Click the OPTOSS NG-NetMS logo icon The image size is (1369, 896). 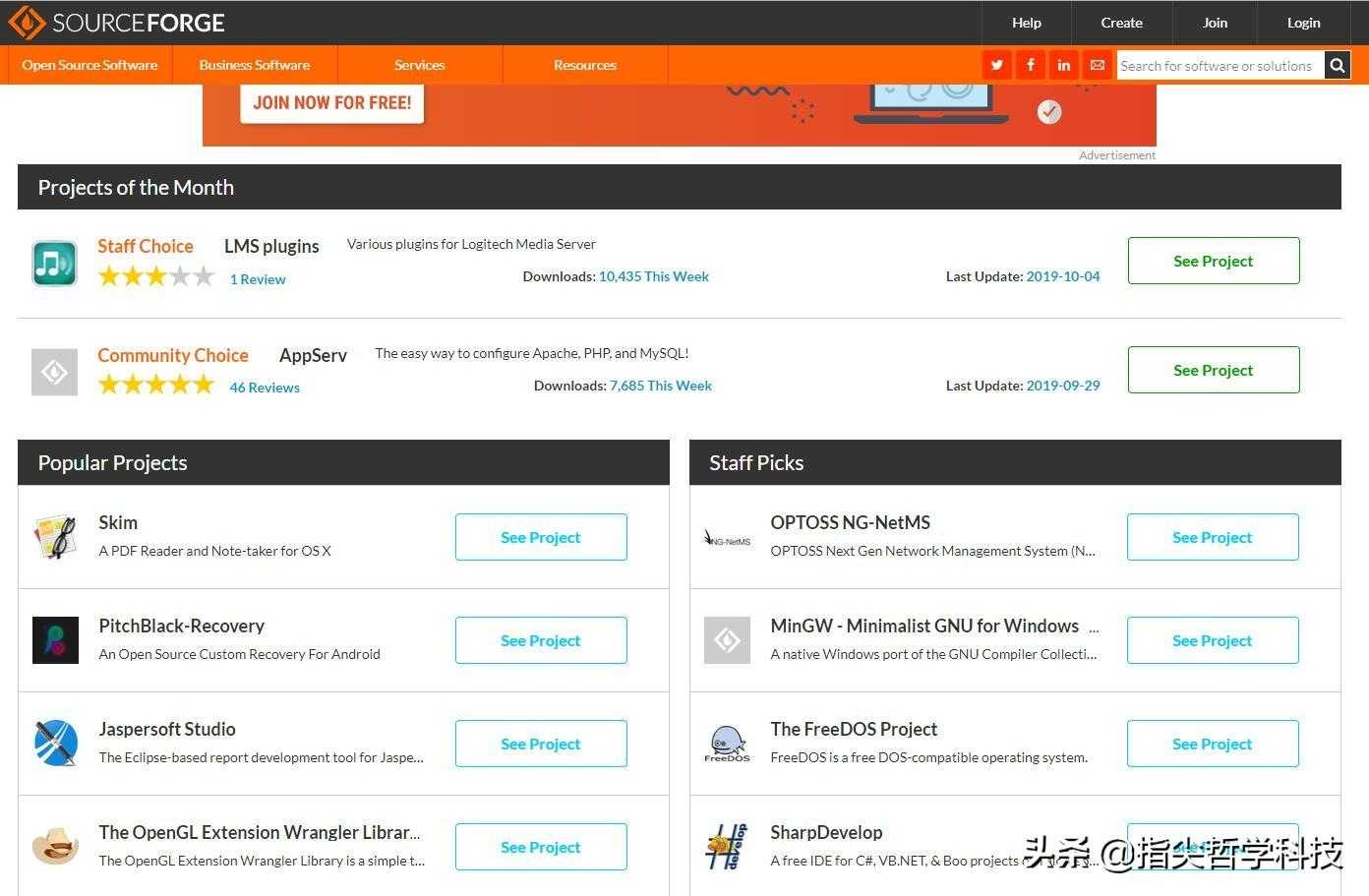click(x=727, y=538)
